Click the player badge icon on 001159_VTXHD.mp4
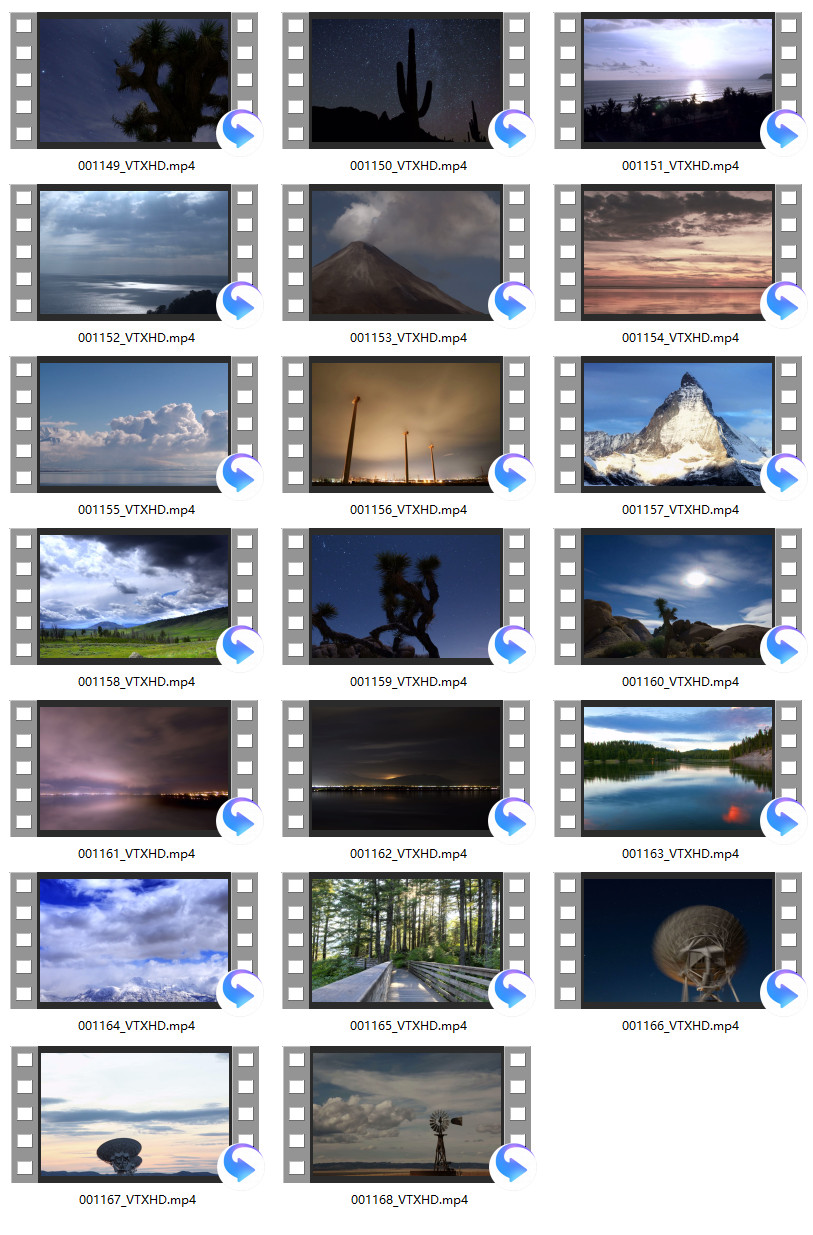This screenshot has height=1235, width=813. (x=512, y=647)
